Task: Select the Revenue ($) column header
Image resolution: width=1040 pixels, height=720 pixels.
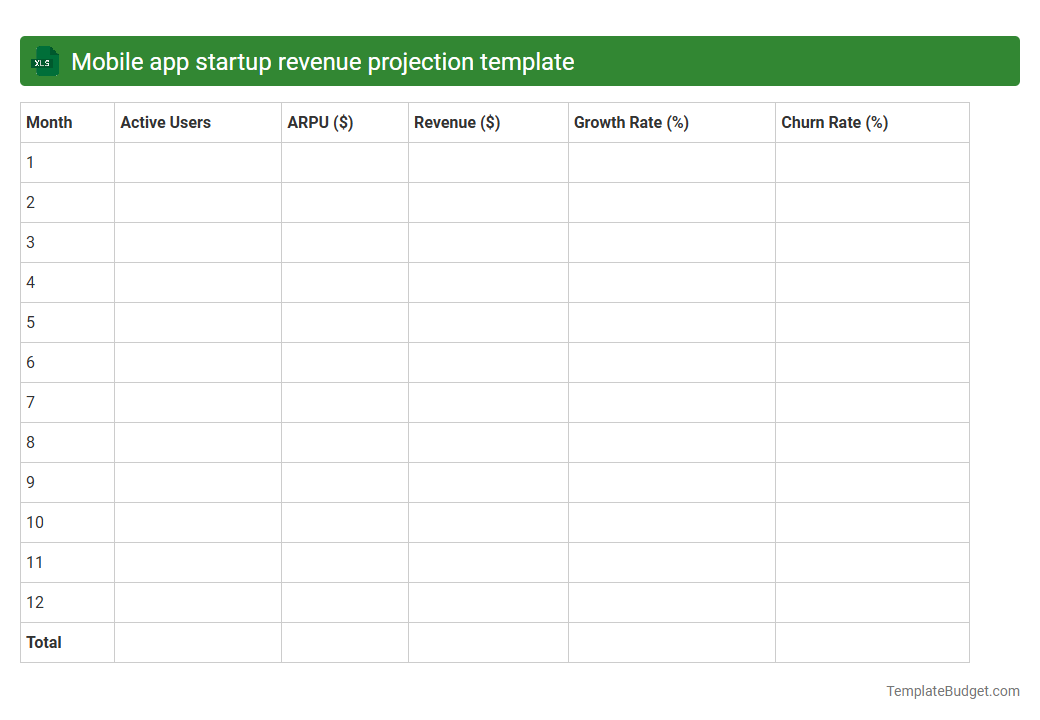Action: pyautogui.click(x=457, y=122)
